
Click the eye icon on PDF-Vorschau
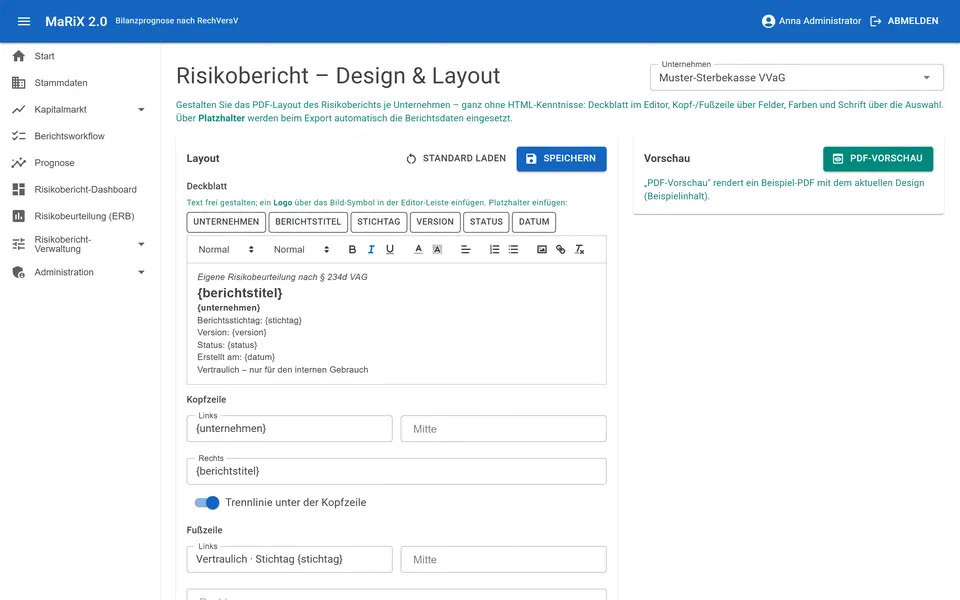tap(838, 159)
